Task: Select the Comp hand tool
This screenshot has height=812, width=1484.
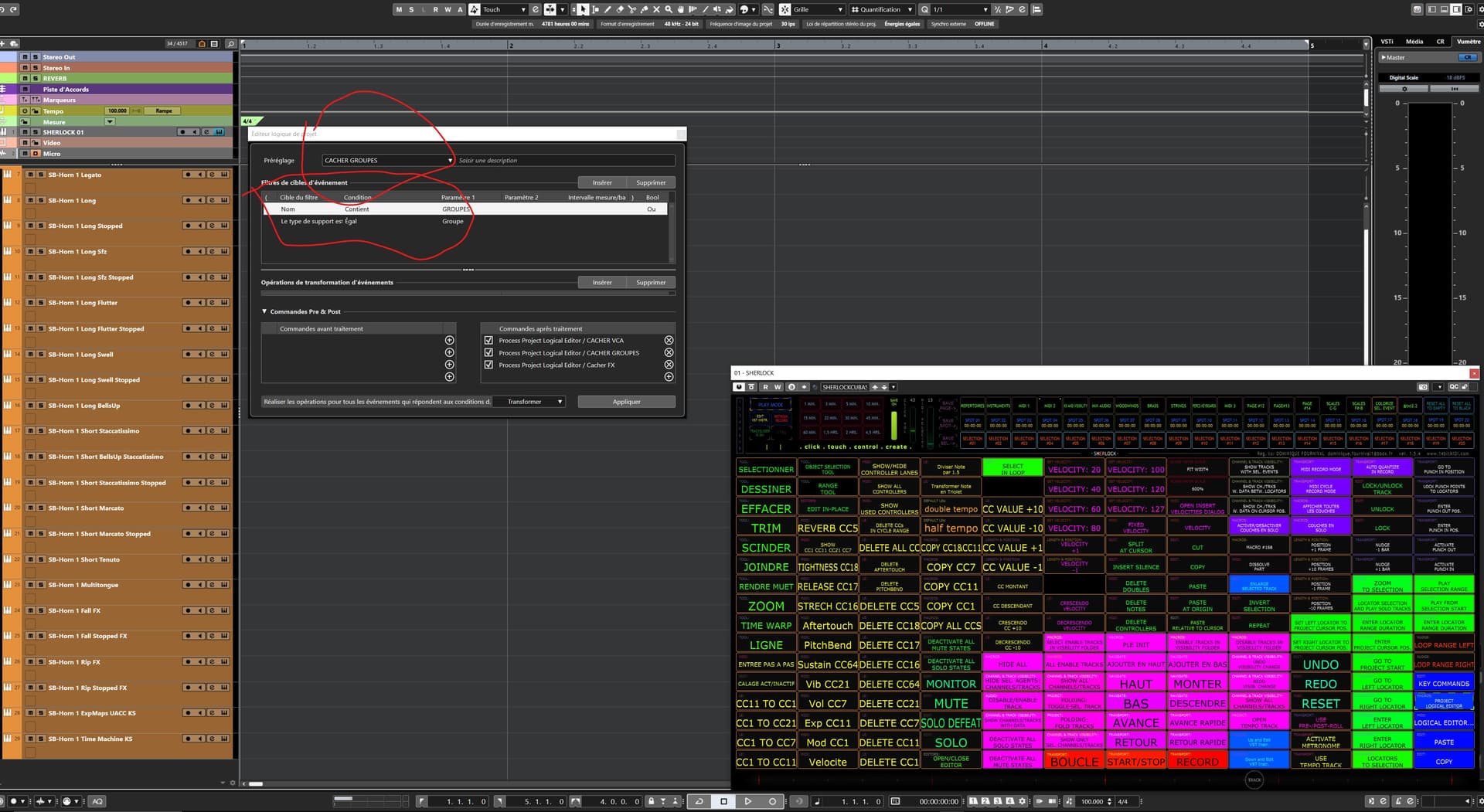Action: 681,9
